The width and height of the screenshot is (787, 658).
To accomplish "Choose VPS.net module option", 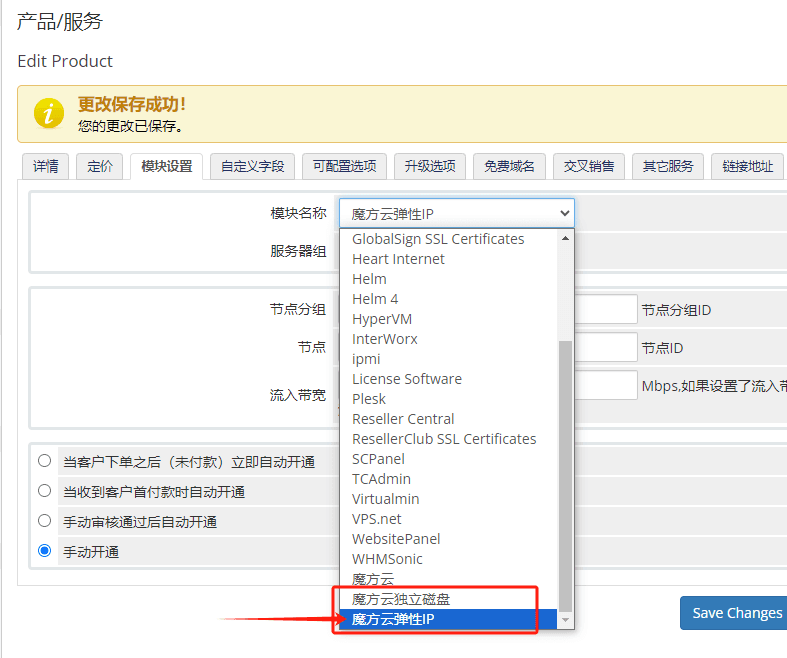I will coord(449,519).
